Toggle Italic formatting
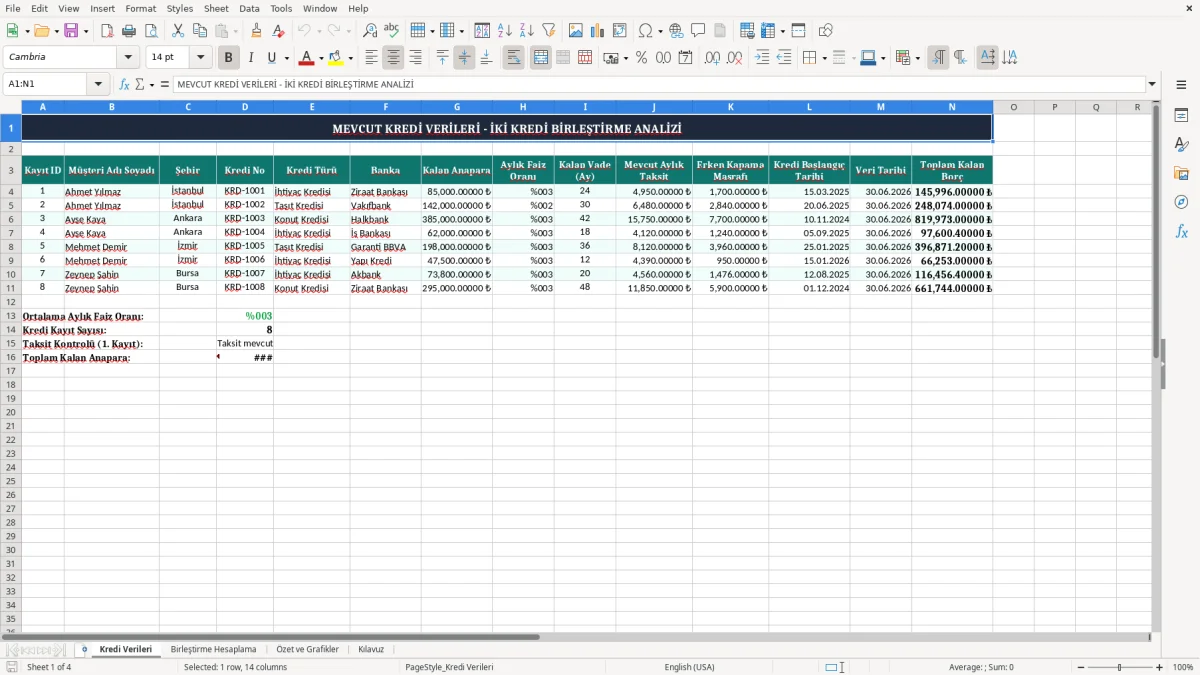 (x=251, y=58)
